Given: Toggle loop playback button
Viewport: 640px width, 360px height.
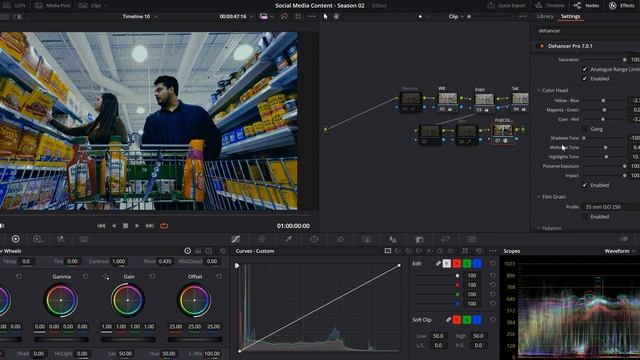Looking at the screenshot, I should tap(164, 226).
